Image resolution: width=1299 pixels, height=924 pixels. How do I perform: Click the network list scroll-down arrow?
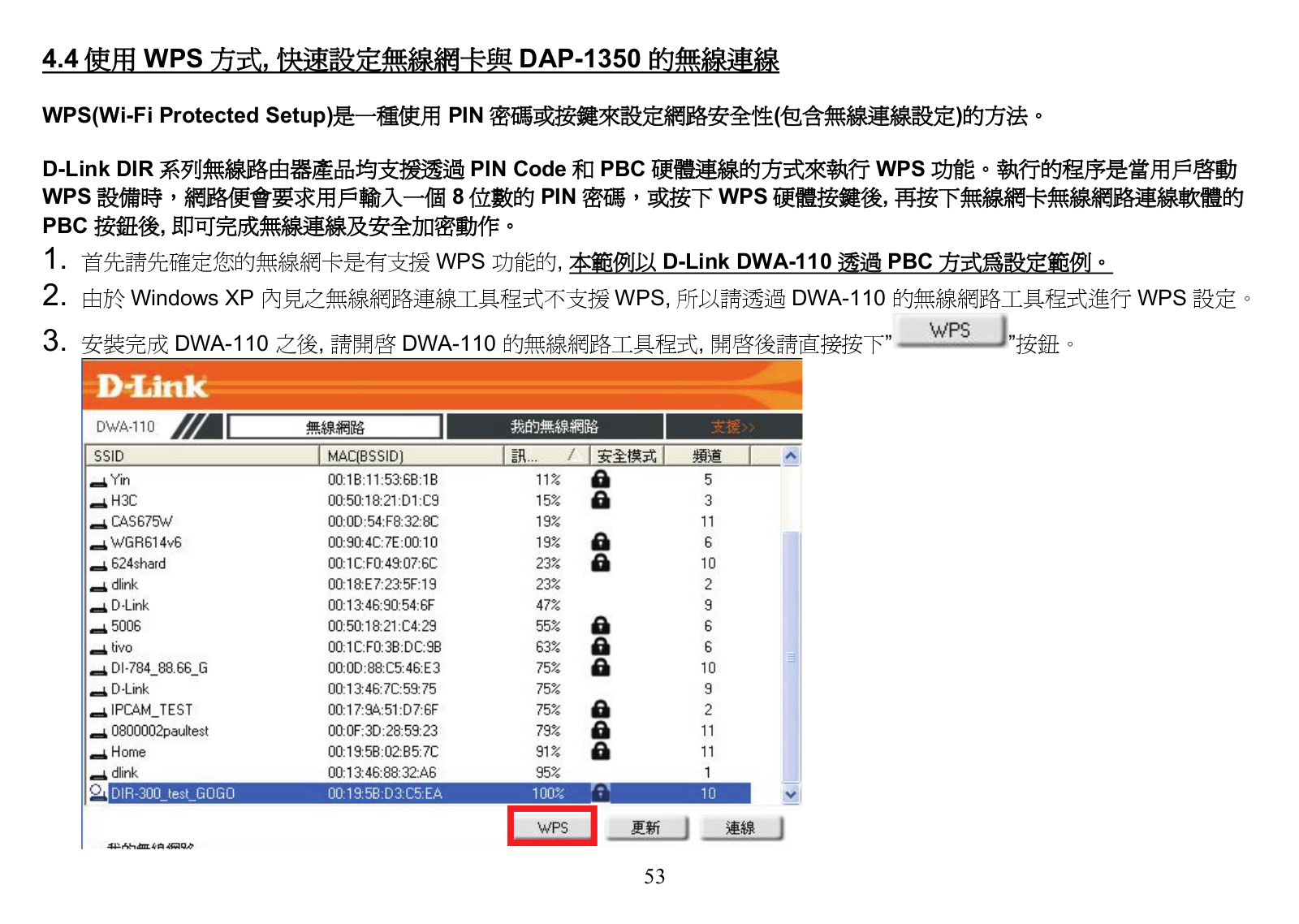click(791, 794)
